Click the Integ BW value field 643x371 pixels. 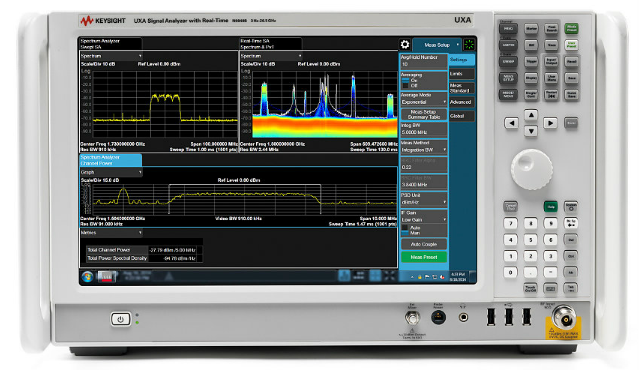point(424,132)
